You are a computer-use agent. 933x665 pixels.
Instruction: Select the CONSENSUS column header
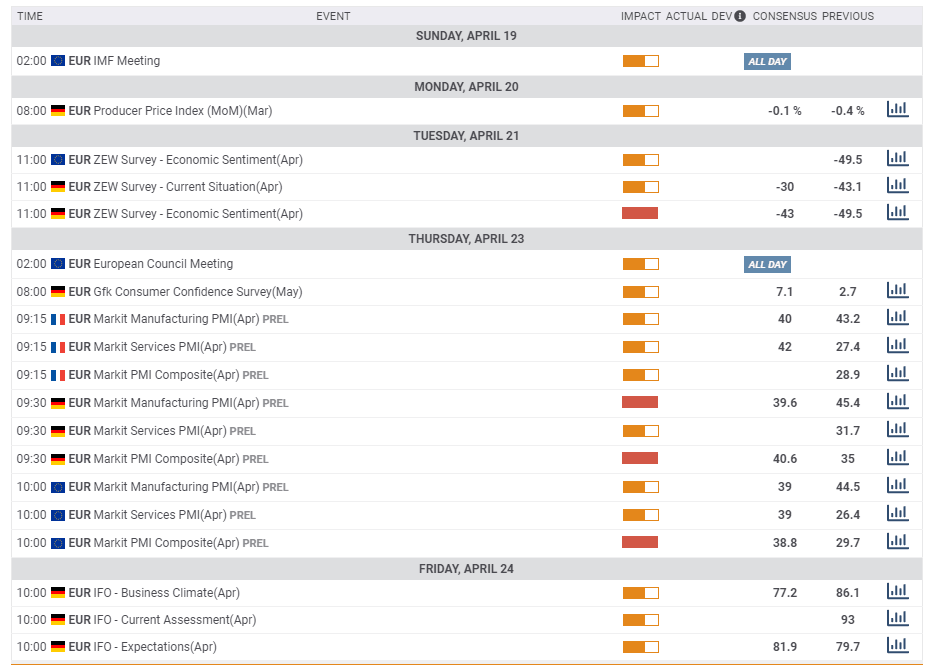click(784, 16)
